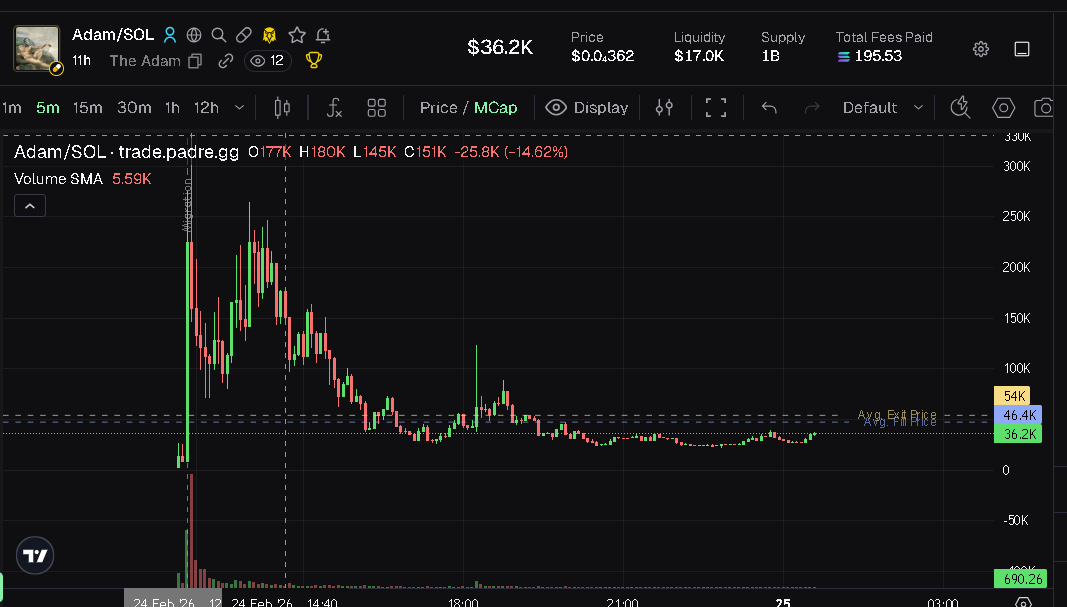Click the Liquidity $17.0K value

(x=699, y=56)
